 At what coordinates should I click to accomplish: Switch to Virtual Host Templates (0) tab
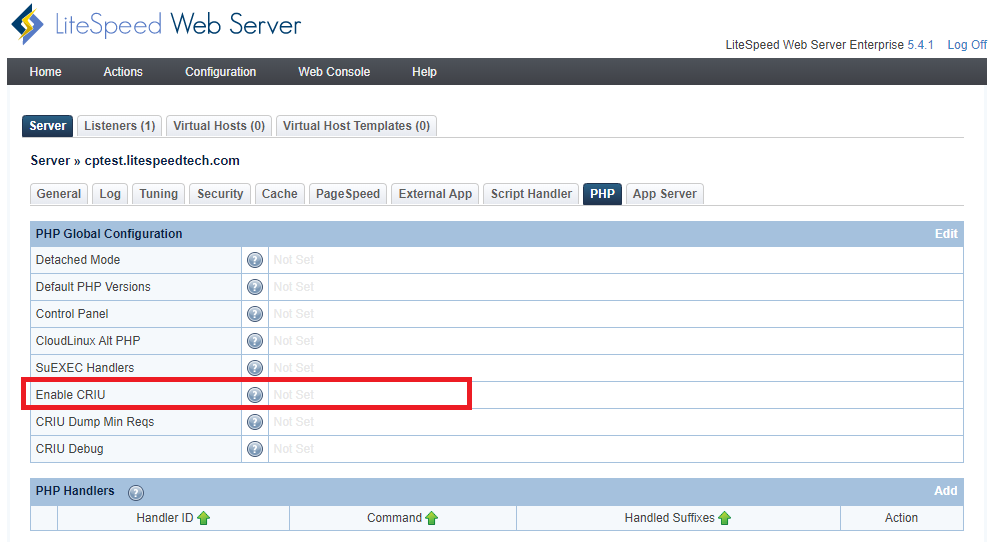coord(356,126)
